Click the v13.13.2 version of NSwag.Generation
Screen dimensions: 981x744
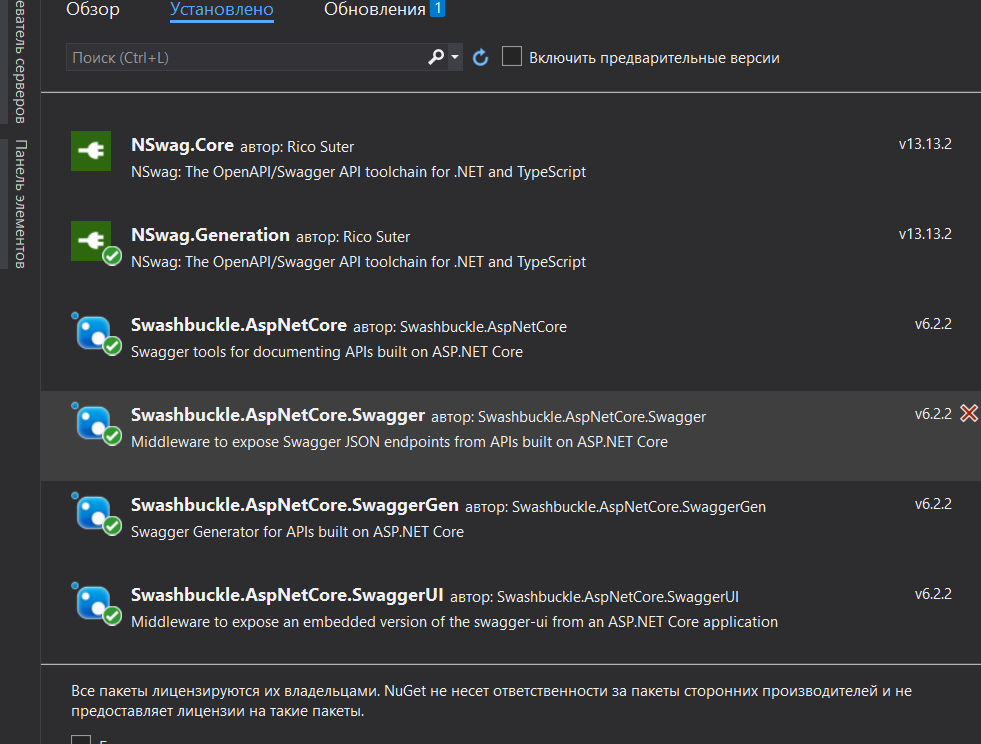(x=925, y=234)
